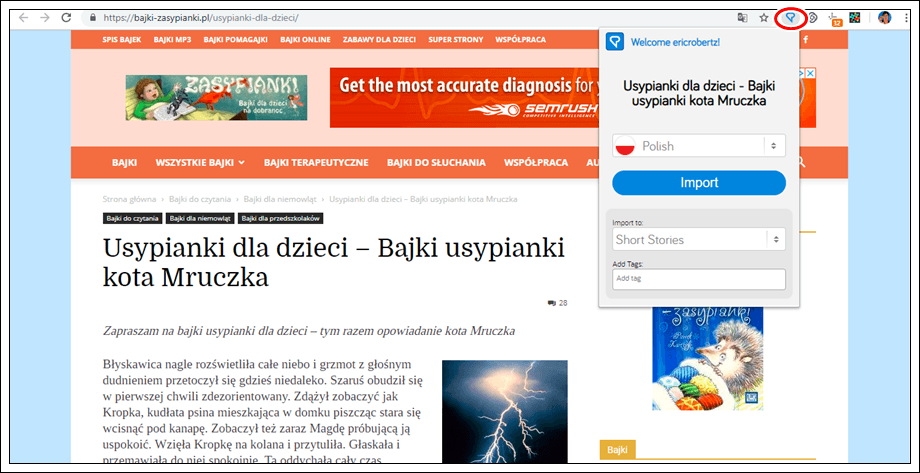Click the Zasypianki site logo
Image resolution: width=920 pixels, height=473 pixels.
[x=217, y=98]
